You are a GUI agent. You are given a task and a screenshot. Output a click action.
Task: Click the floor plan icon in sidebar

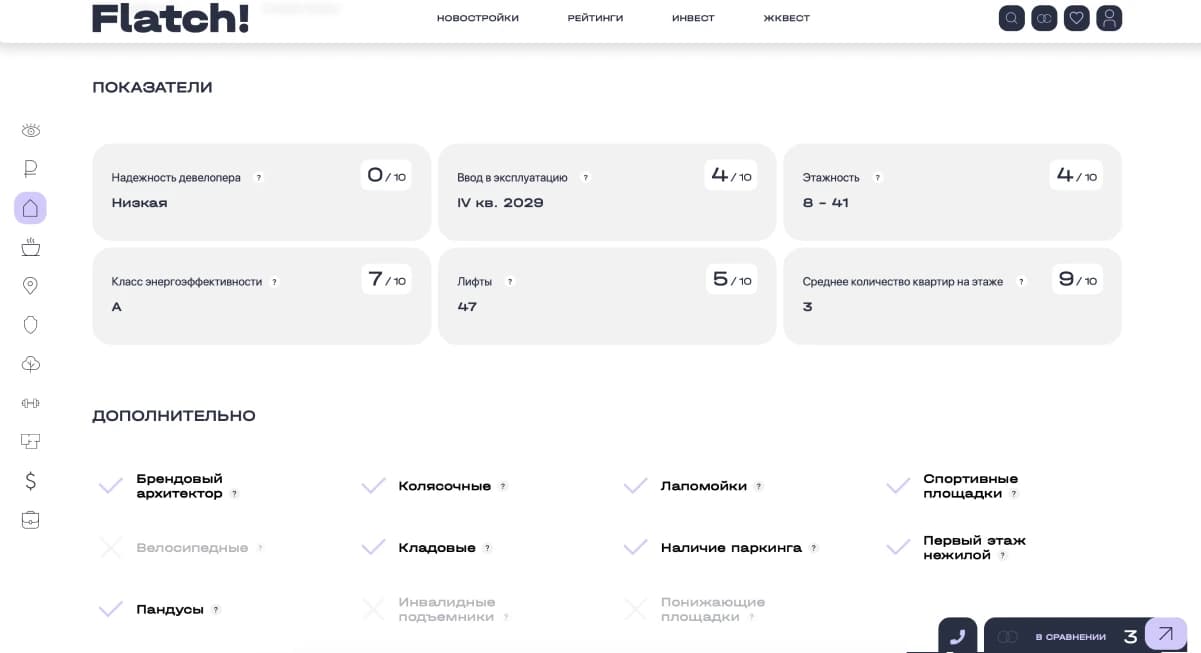[x=31, y=441]
